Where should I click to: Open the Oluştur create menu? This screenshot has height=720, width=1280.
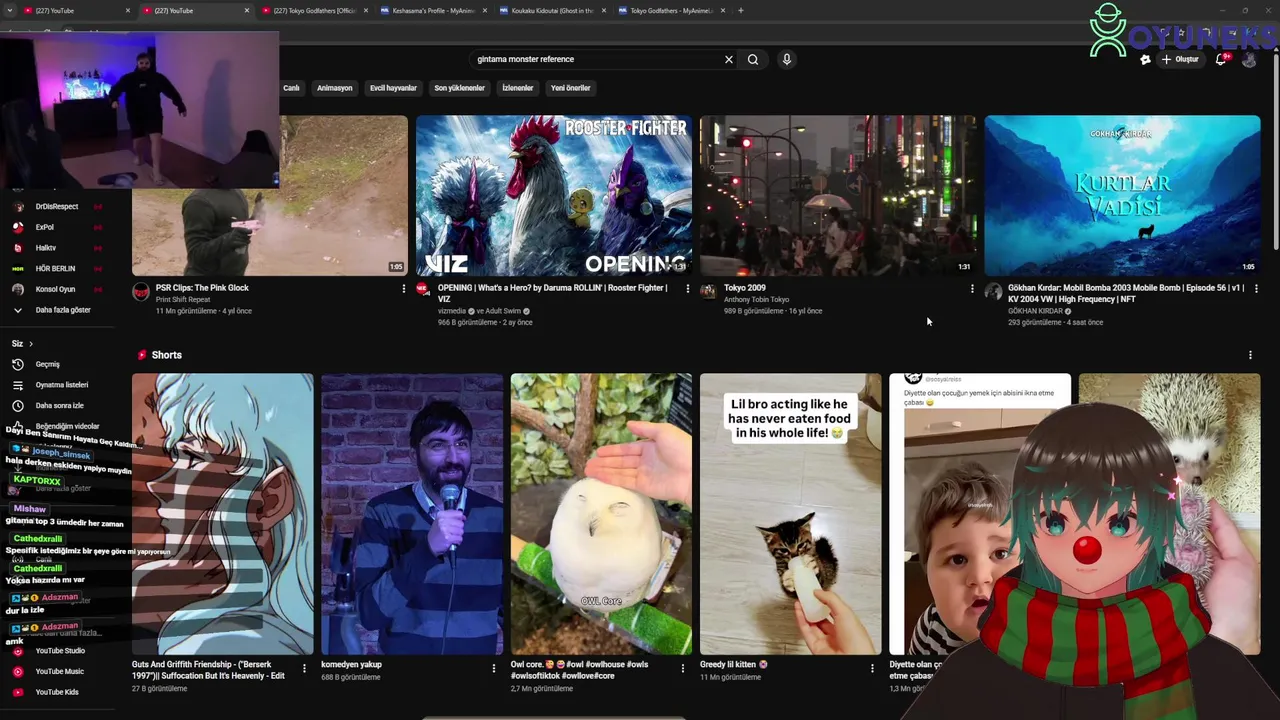tap(1181, 59)
